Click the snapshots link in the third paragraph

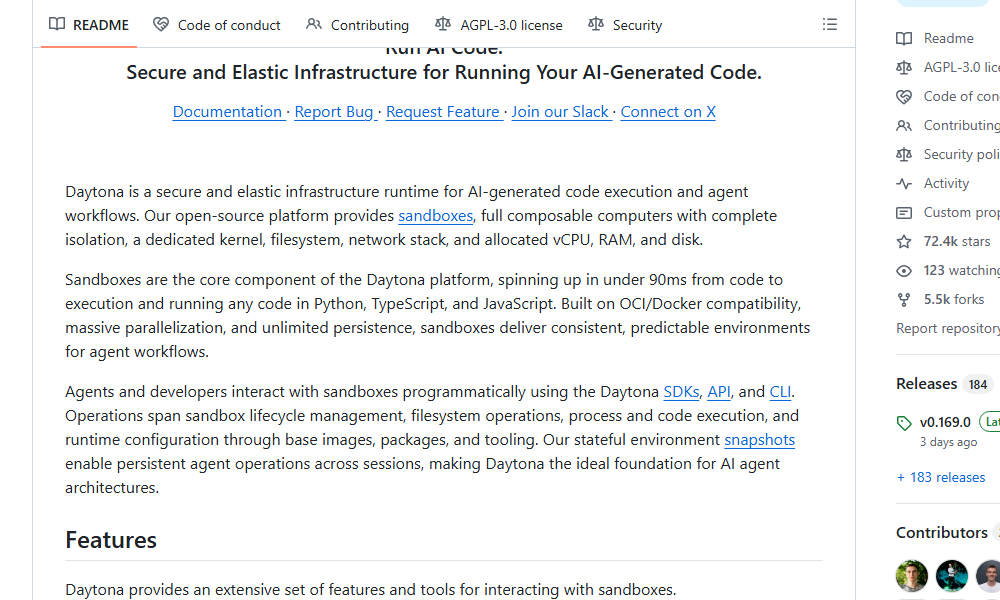tap(759, 439)
